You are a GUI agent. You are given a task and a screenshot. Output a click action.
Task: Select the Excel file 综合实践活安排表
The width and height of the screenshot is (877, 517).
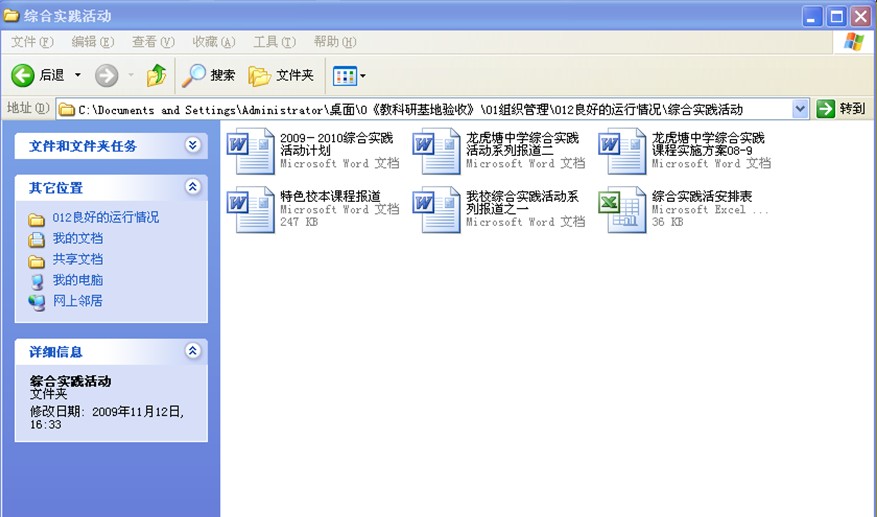622,210
